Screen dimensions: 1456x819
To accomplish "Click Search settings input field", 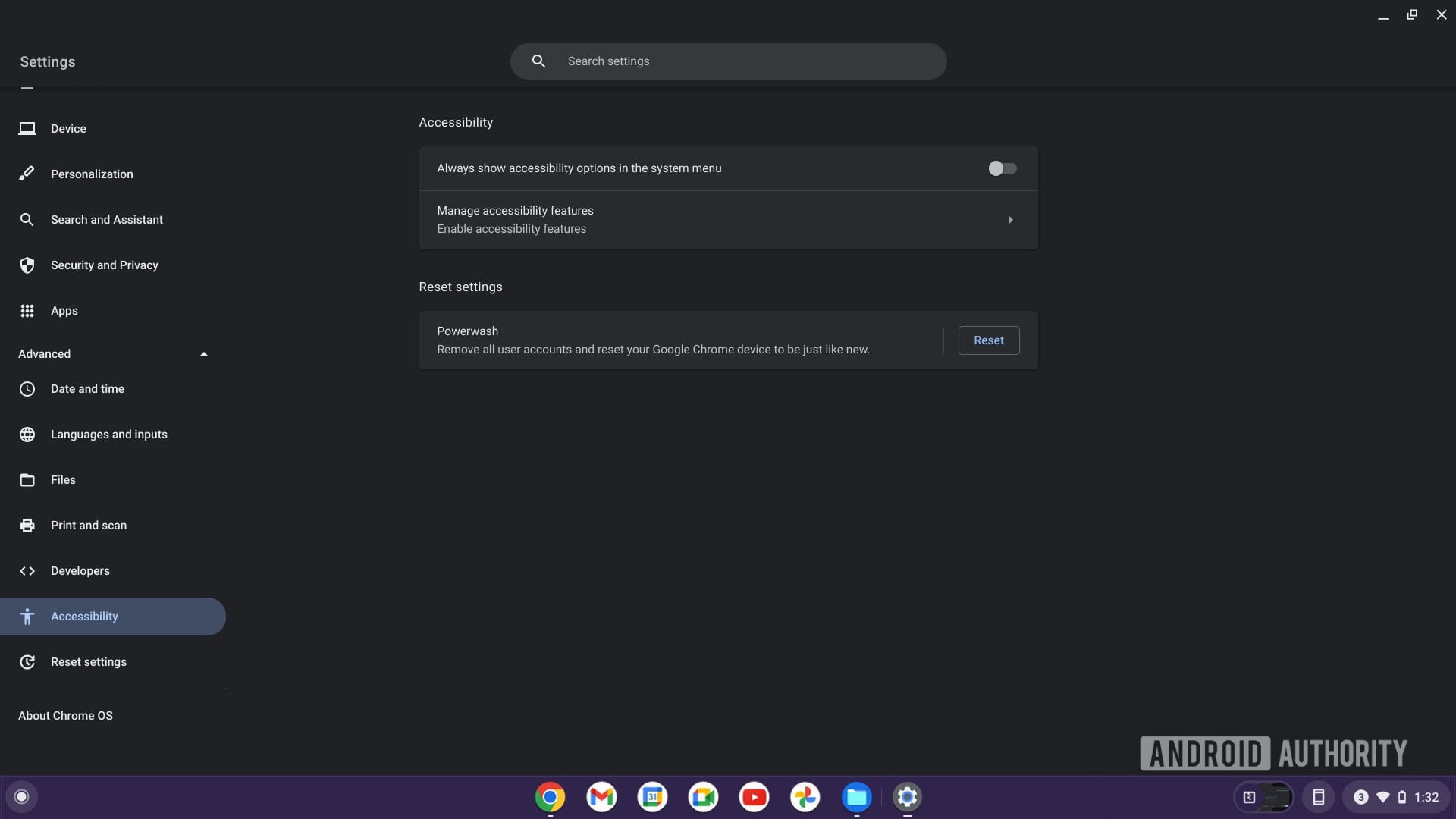I will [728, 61].
